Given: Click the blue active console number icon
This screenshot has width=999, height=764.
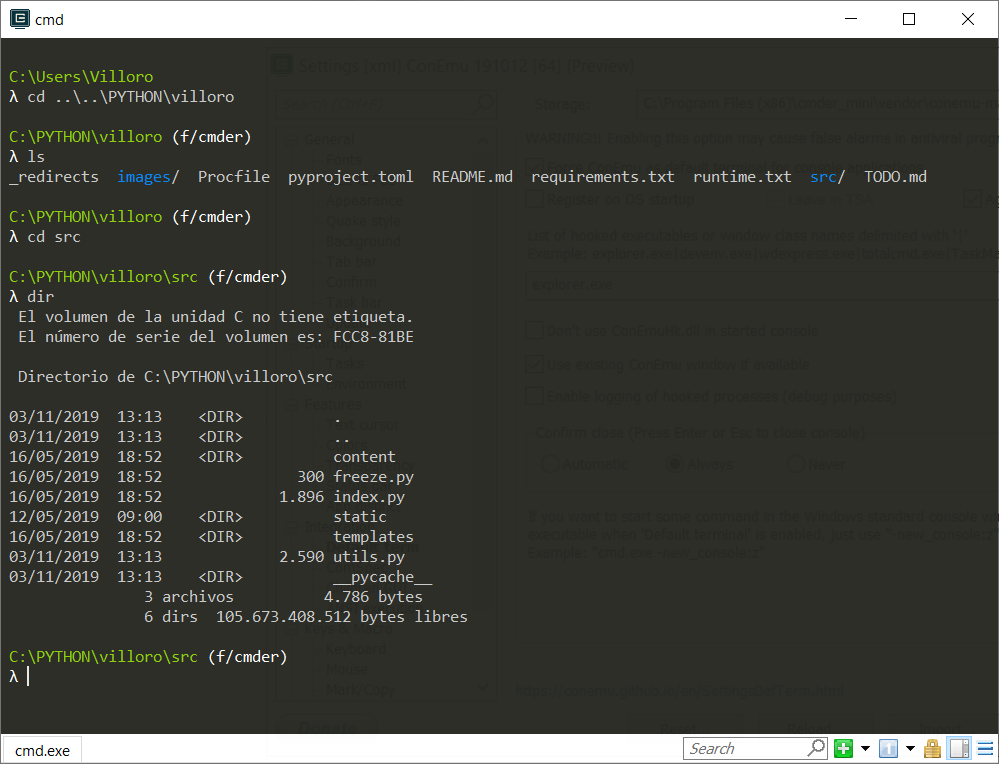Looking at the screenshot, I should (x=888, y=748).
